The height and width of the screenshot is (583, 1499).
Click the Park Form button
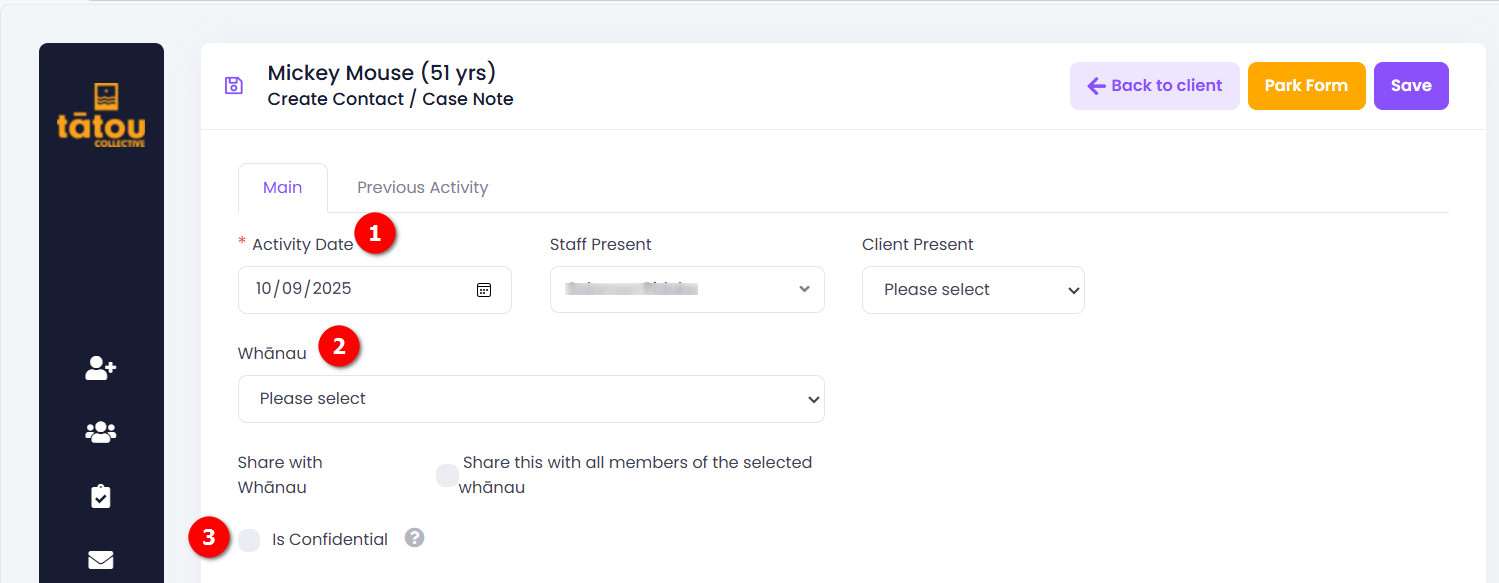click(x=1306, y=86)
